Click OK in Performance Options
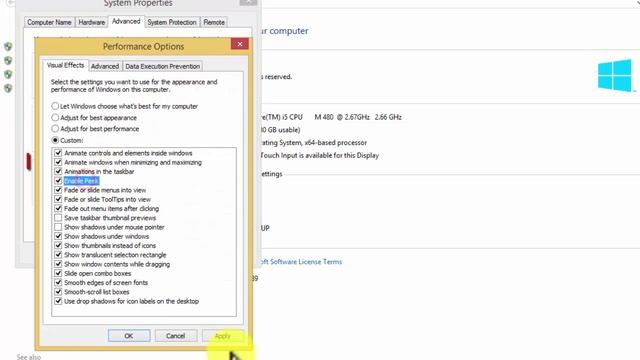This screenshot has height=360, width=640. [129, 336]
